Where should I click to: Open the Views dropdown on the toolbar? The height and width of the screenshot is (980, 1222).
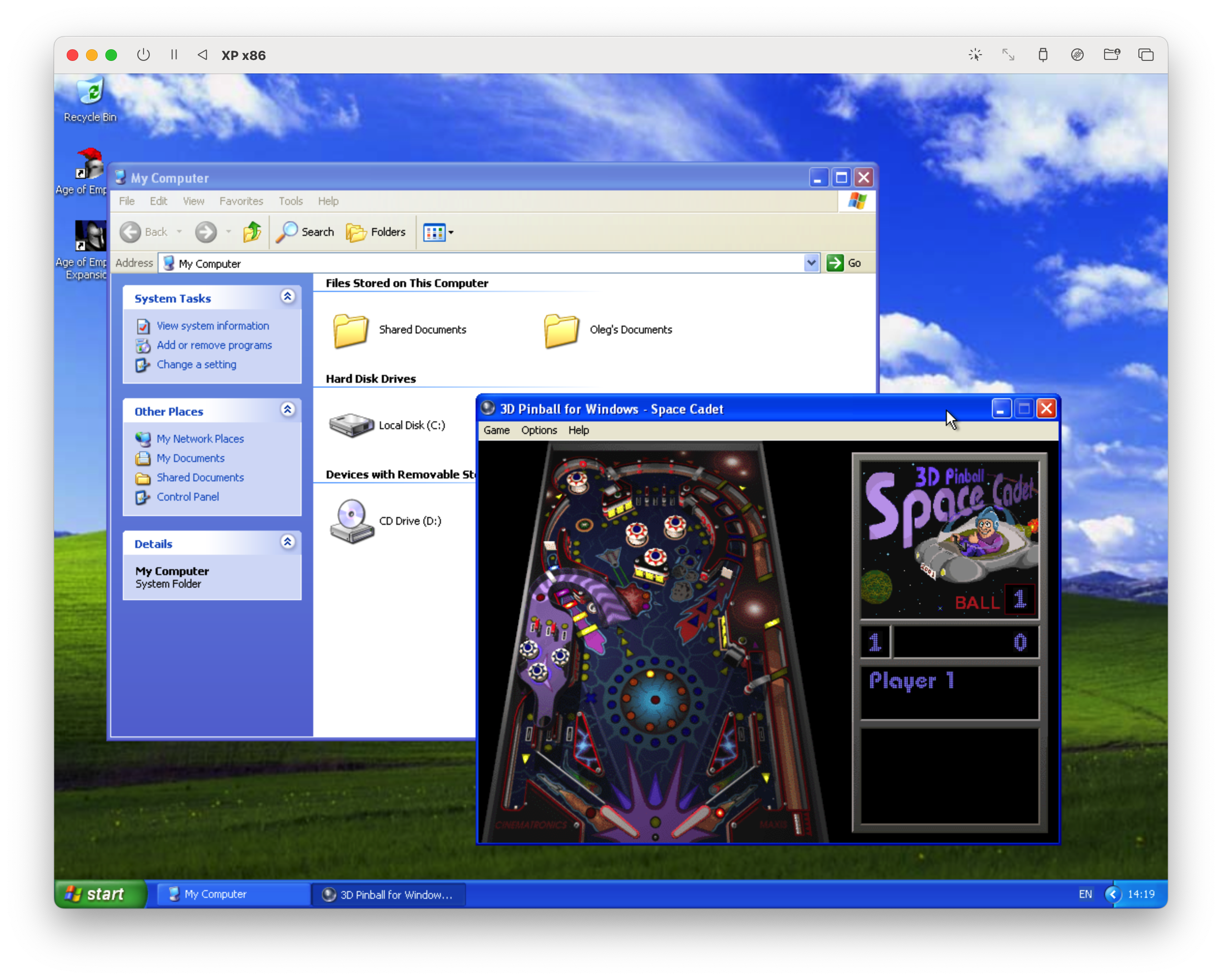click(450, 231)
